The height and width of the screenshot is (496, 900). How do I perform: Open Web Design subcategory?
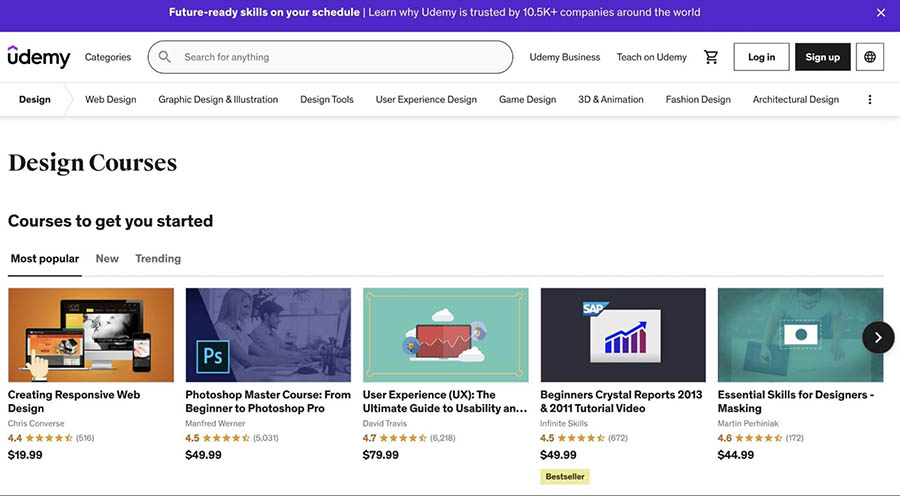tap(110, 100)
